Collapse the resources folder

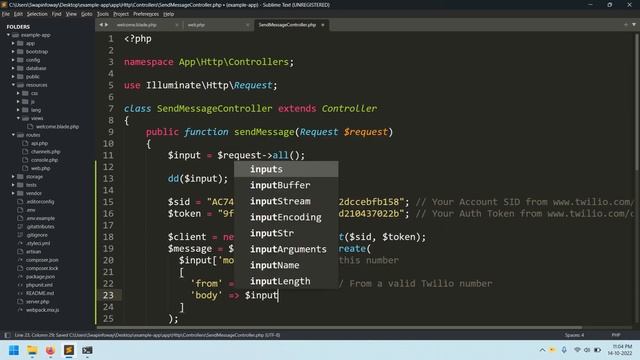(x=13, y=85)
